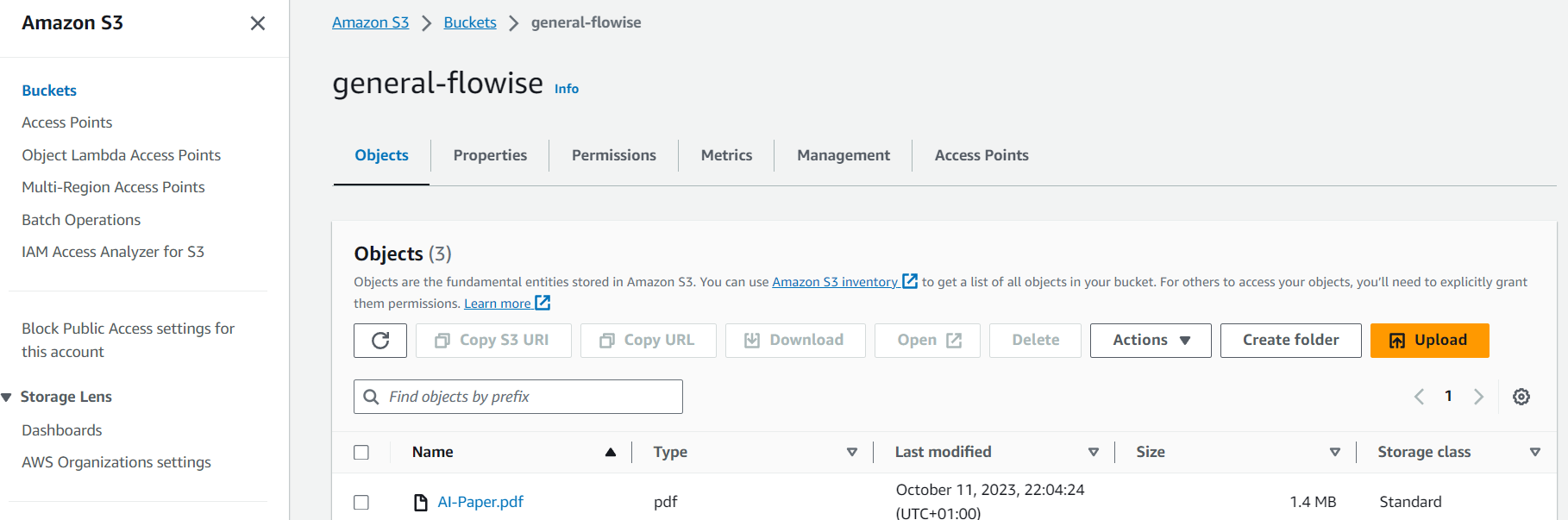
Task: Check the AI-Paper.pdf row checkbox
Action: coord(361,502)
